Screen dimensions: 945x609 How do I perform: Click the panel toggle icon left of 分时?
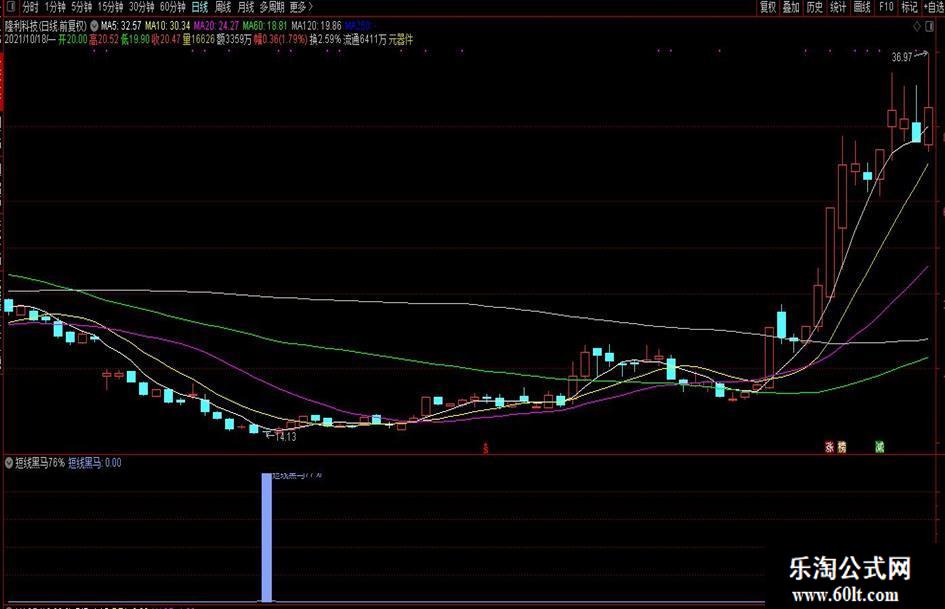pyautogui.click(x=10, y=7)
